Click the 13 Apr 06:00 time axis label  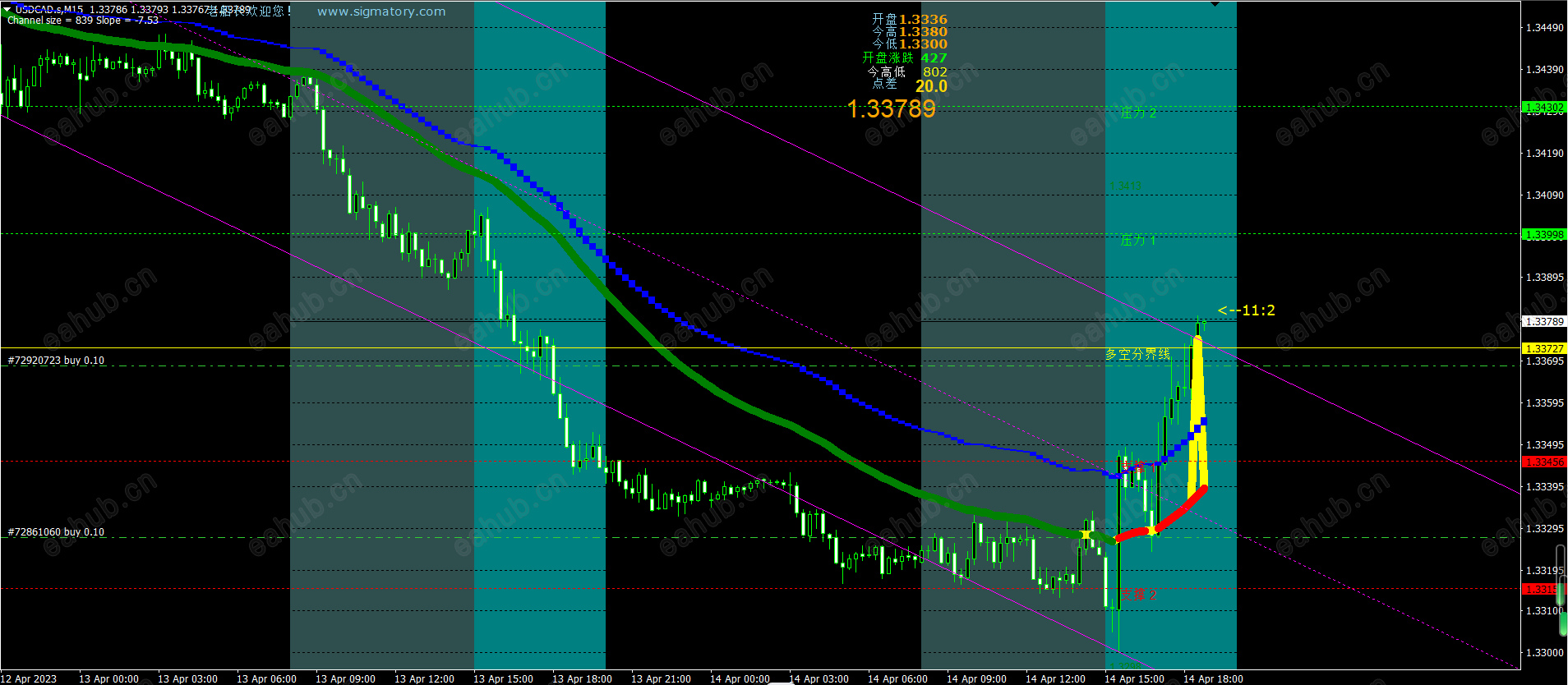tap(266, 678)
